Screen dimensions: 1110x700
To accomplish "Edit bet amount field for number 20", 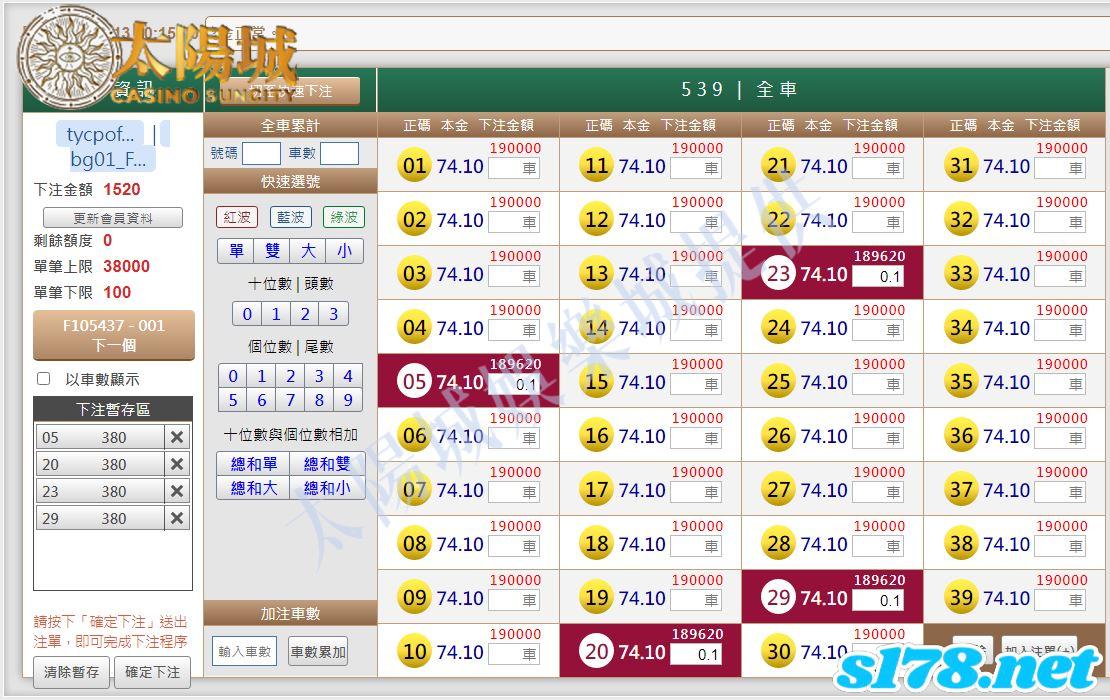I will [x=696, y=654].
